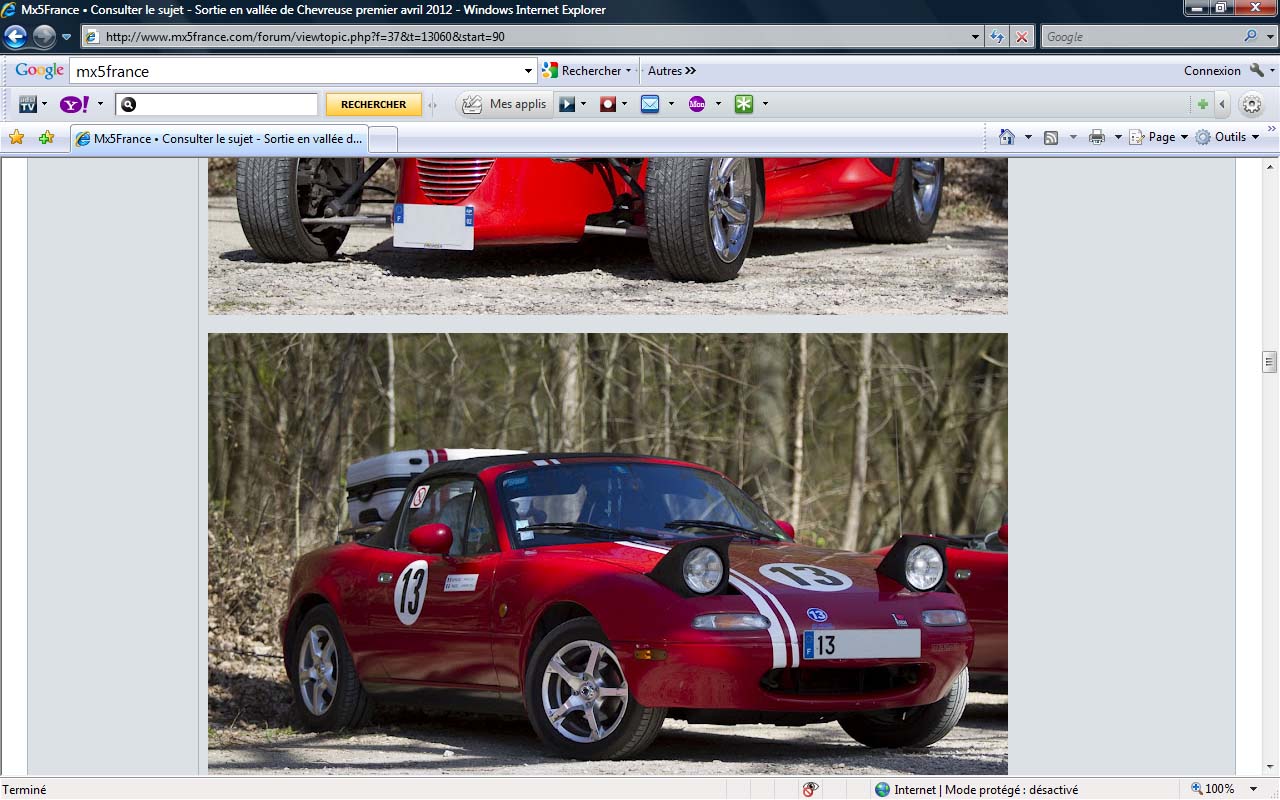Click the purple Mon round icon
Viewport: 1280px width, 800px height.
tap(697, 104)
